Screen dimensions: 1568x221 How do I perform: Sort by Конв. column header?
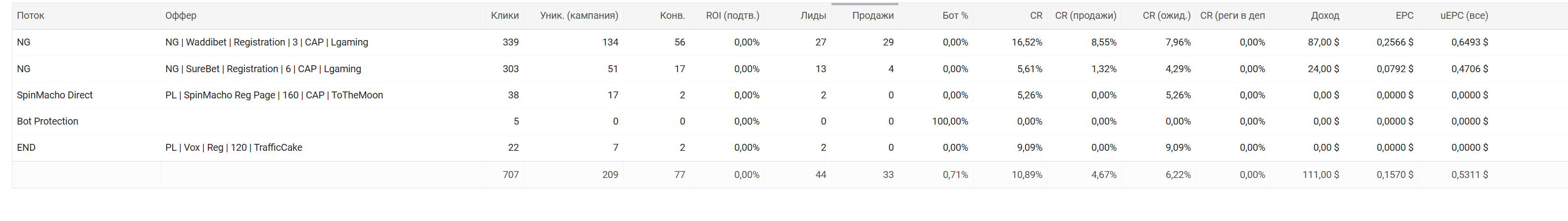pos(672,16)
